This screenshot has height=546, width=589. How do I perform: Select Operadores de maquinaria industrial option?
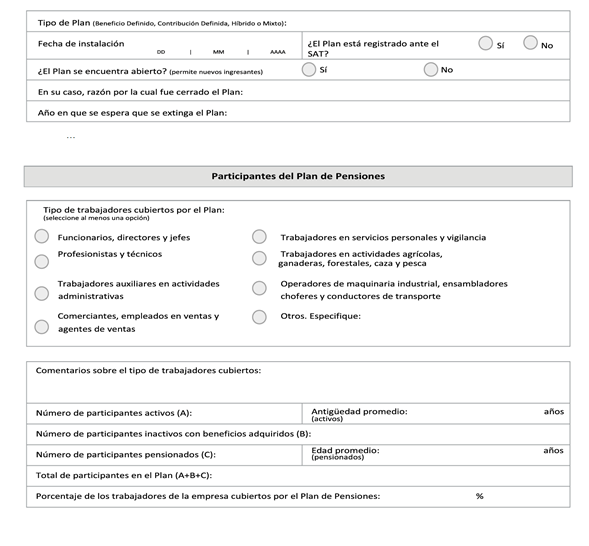coord(259,288)
